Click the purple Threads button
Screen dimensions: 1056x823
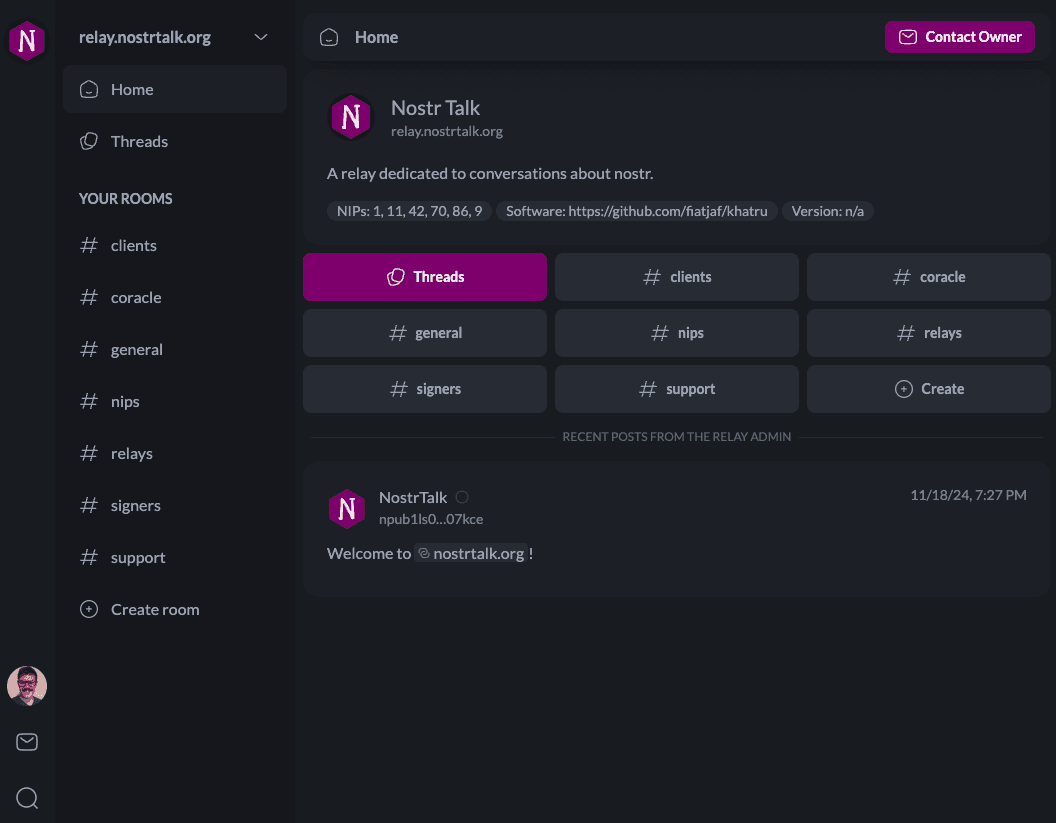pyautogui.click(x=425, y=277)
